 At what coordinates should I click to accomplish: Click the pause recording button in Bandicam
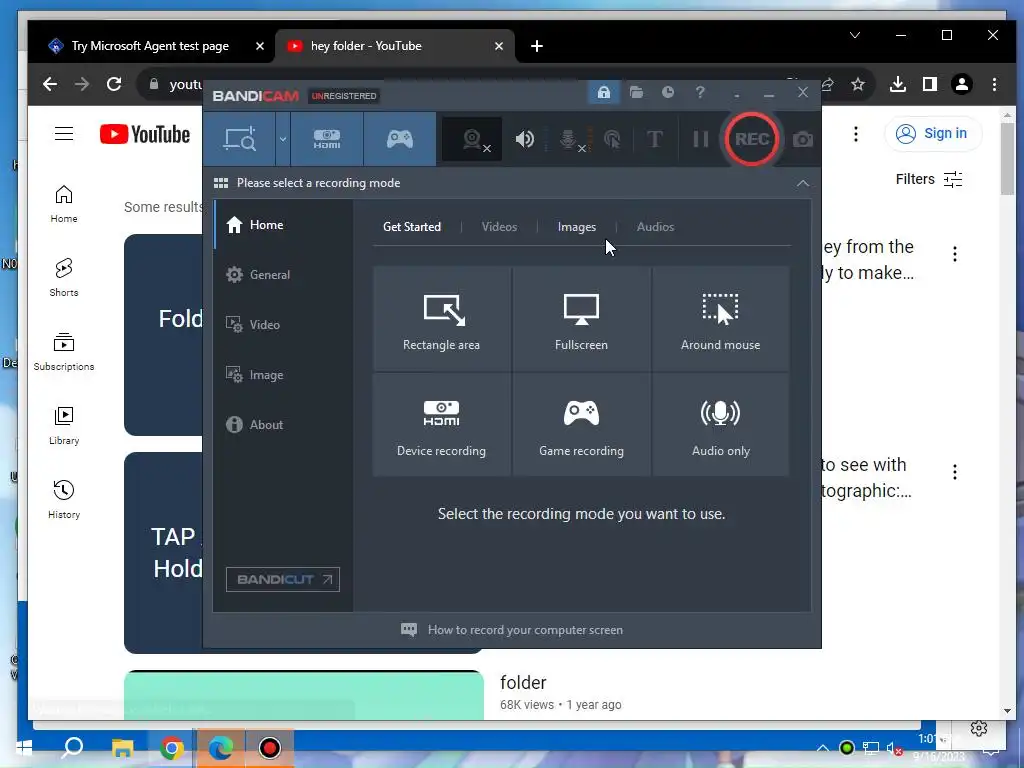coord(700,139)
